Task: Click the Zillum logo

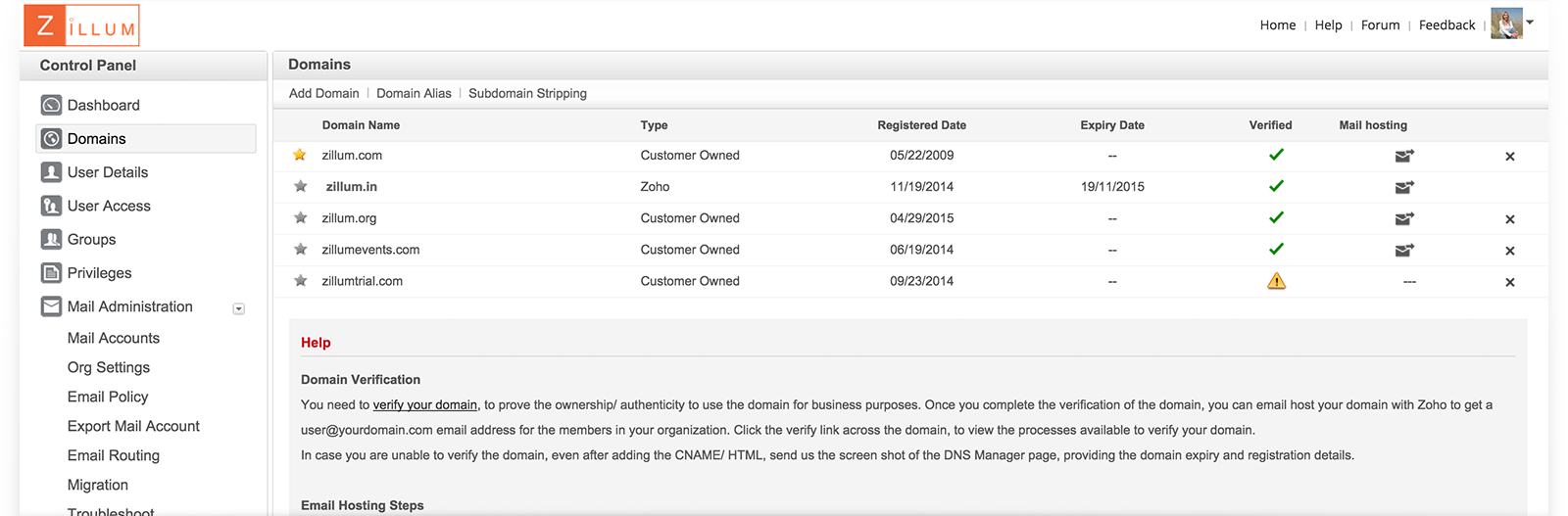Action: coord(81,25)
